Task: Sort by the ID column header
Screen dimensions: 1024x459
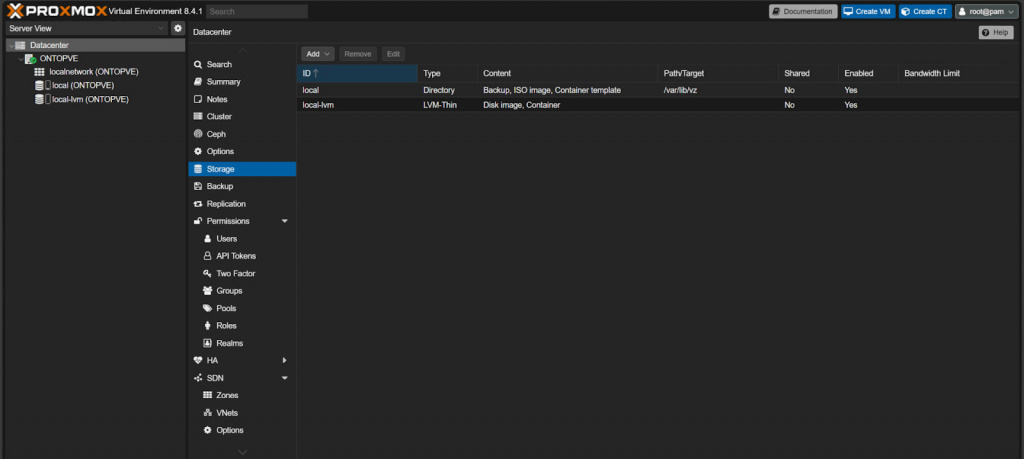Action: [357, 73]
